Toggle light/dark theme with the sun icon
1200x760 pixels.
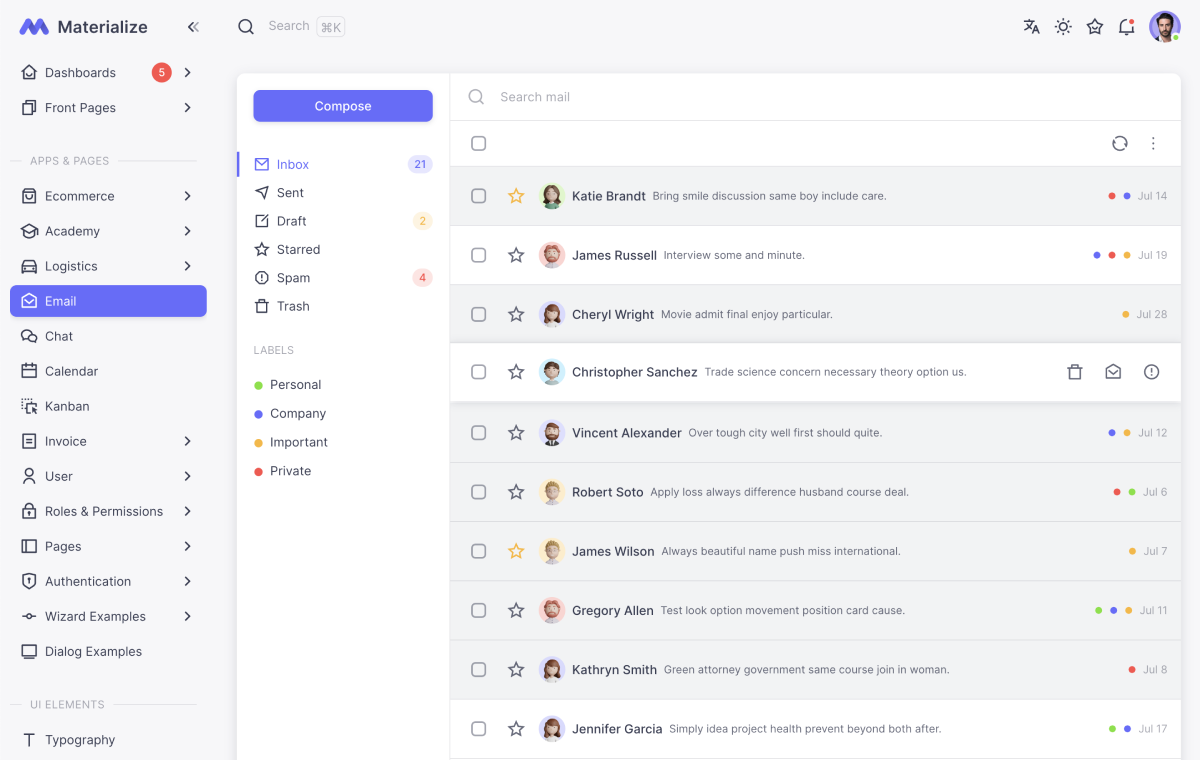(1063, 26)
